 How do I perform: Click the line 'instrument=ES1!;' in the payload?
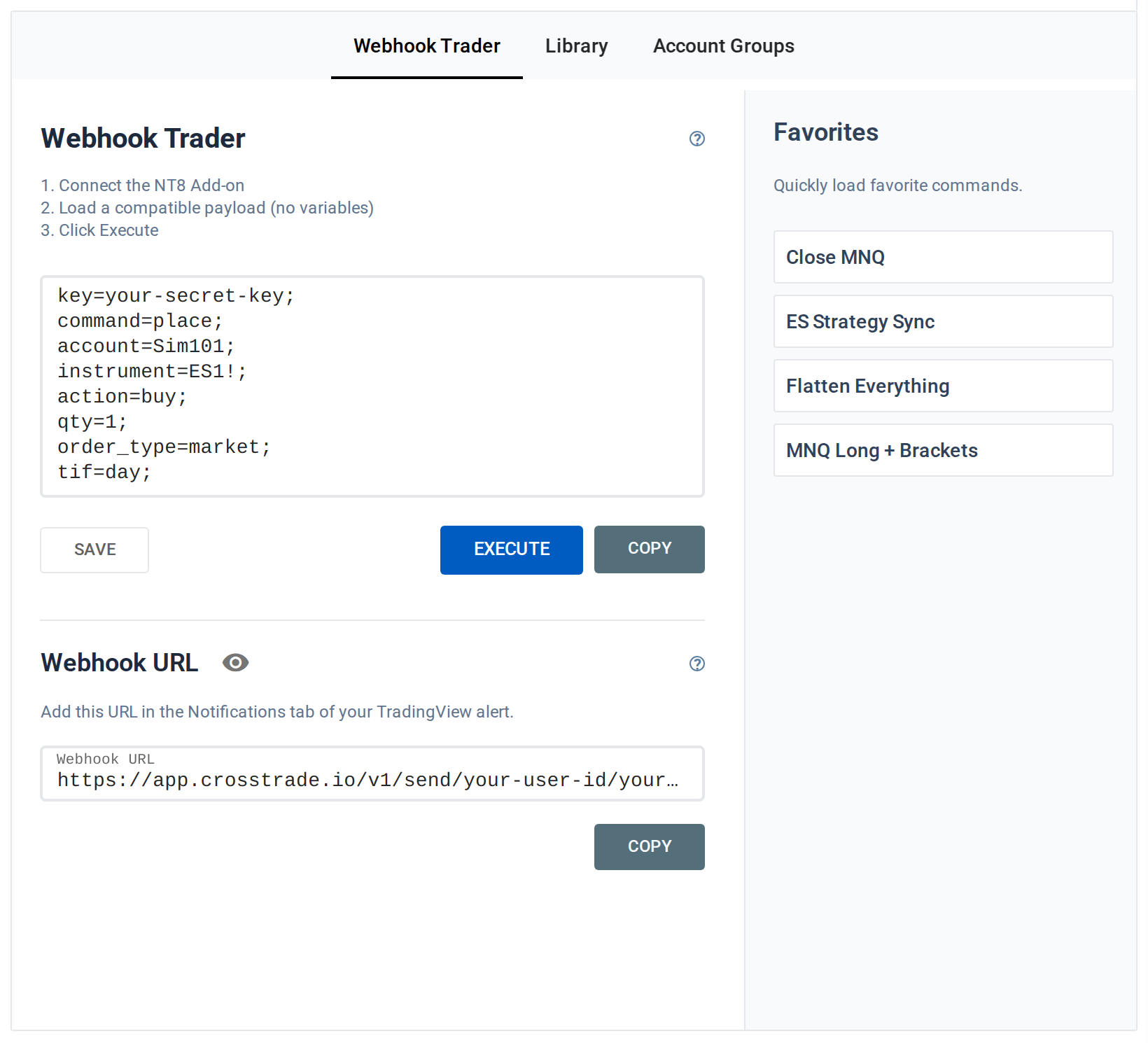pos(153,372)
